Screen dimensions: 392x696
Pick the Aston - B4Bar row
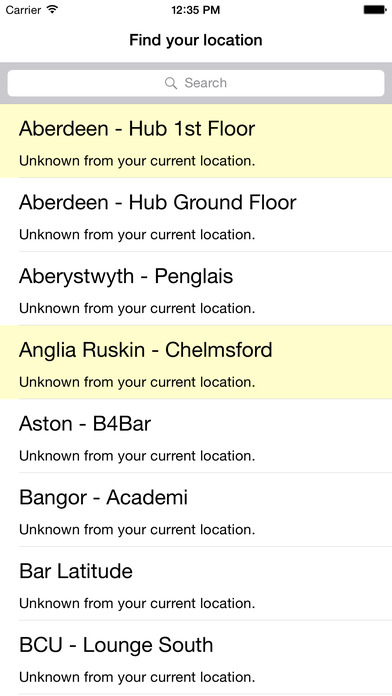click(196, 436)
